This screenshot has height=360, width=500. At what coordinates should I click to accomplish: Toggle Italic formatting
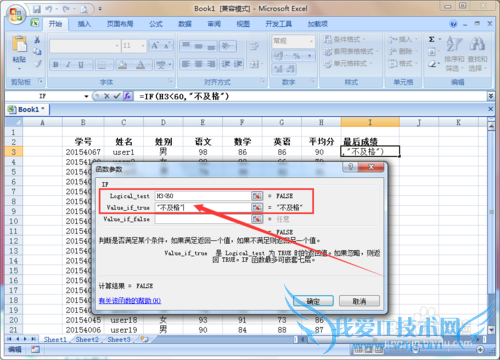(x=68, y=65)
